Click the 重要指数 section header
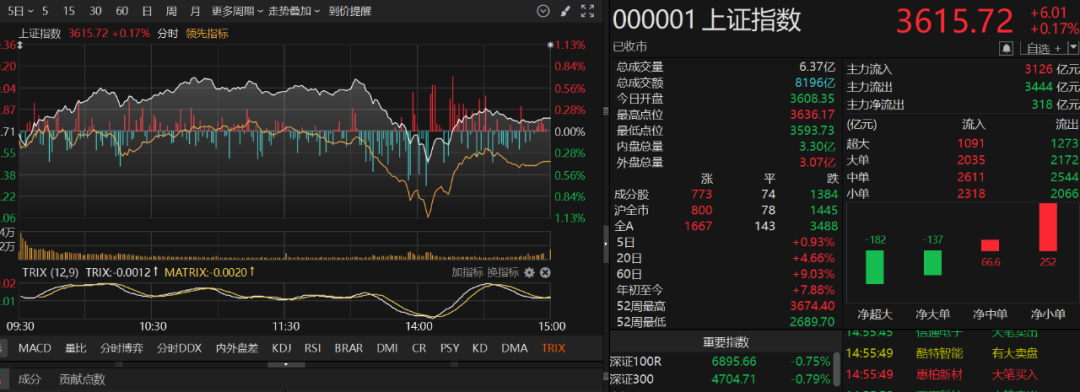 (x=725, y=342)
